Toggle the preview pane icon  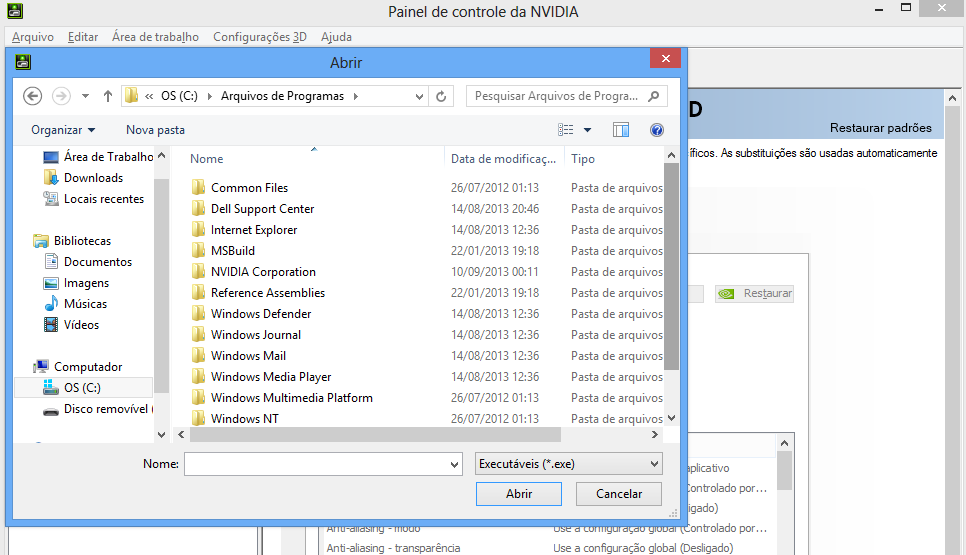(x=621, y=130)
